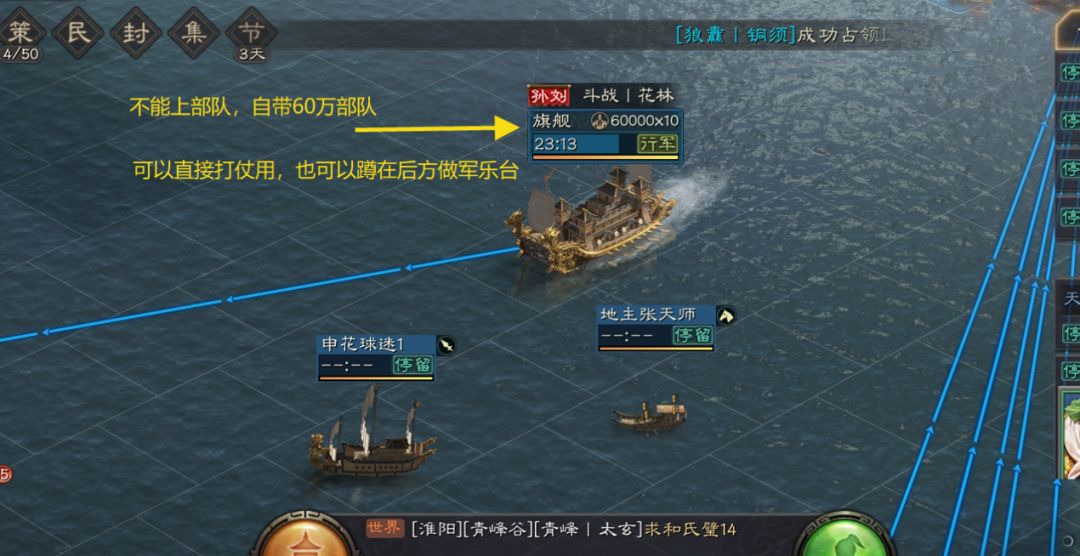Click the 行军 button on the flagship panel
The width and height of the screenshot is (1080, 556).
pyautogui.click(x=658, y=144)
